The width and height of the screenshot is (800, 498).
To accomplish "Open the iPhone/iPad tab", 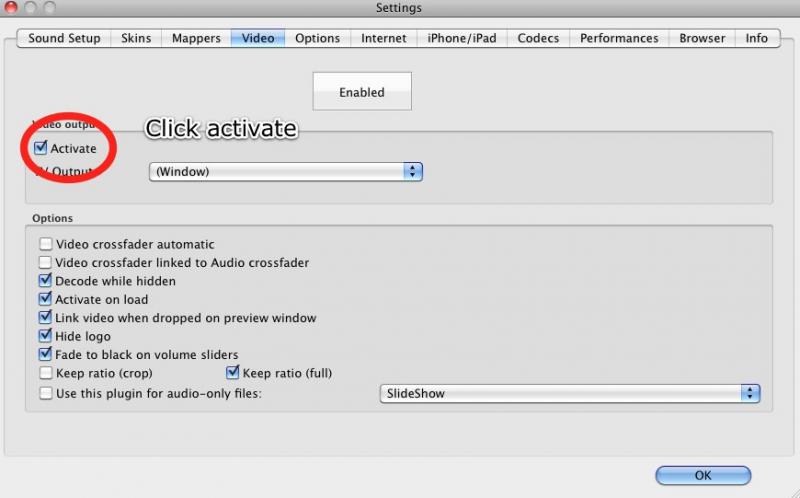I will coord(459,38).
